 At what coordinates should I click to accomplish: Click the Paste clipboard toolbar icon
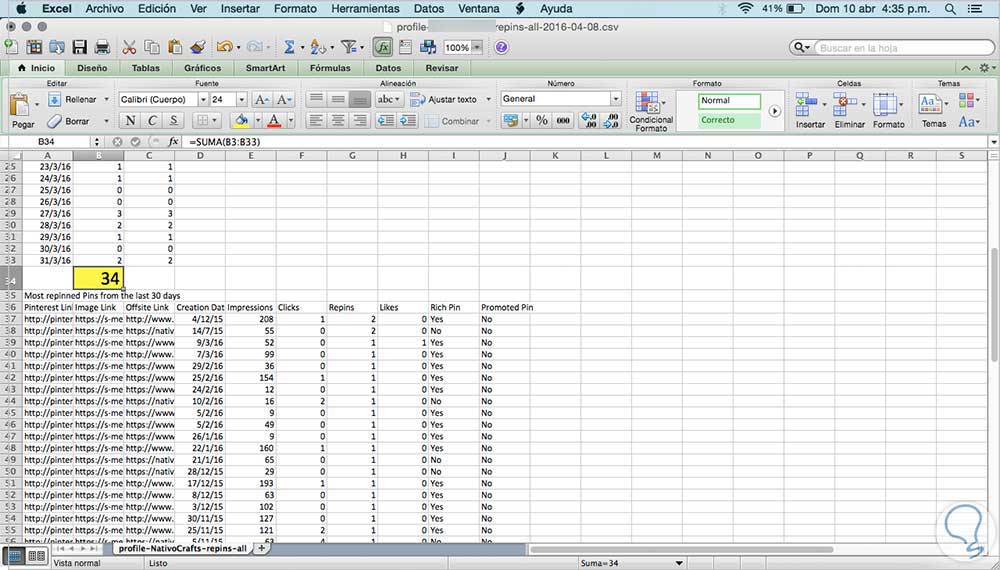tap(175, 47)
